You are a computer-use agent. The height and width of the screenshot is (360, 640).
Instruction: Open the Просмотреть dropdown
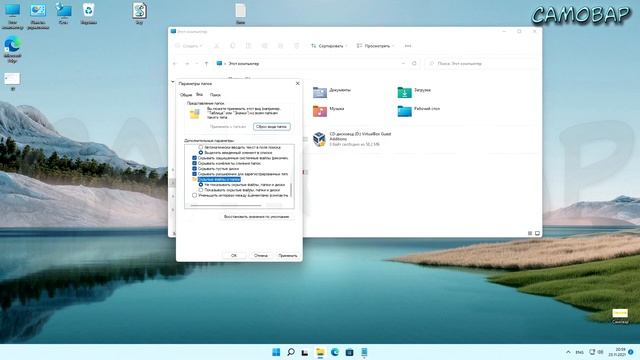375,46
